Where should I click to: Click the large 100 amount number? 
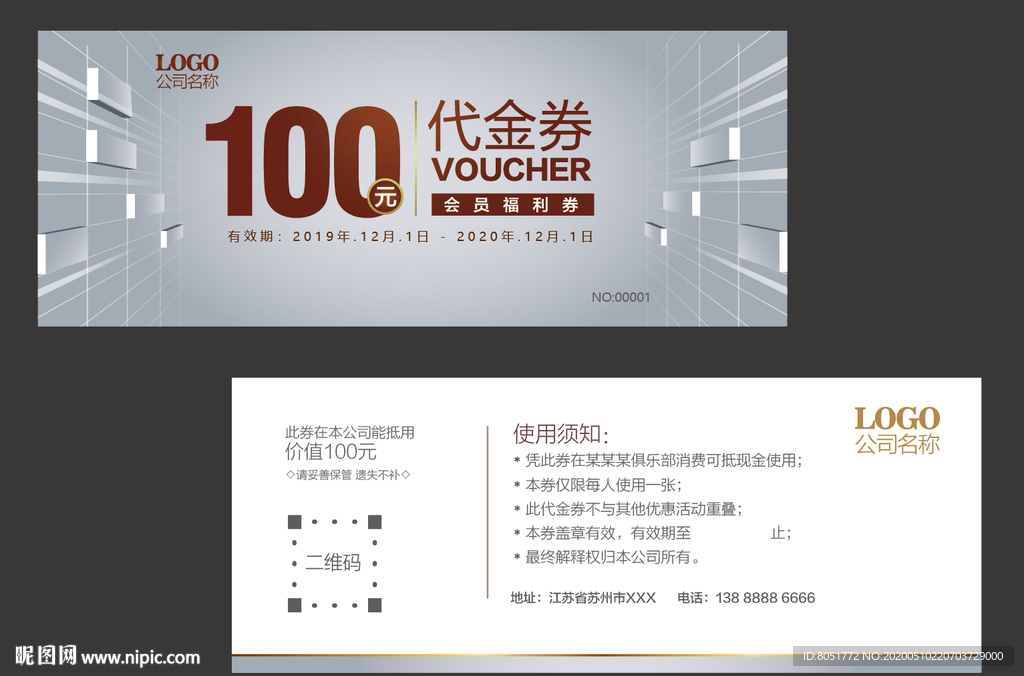click(x=302, y=161)
